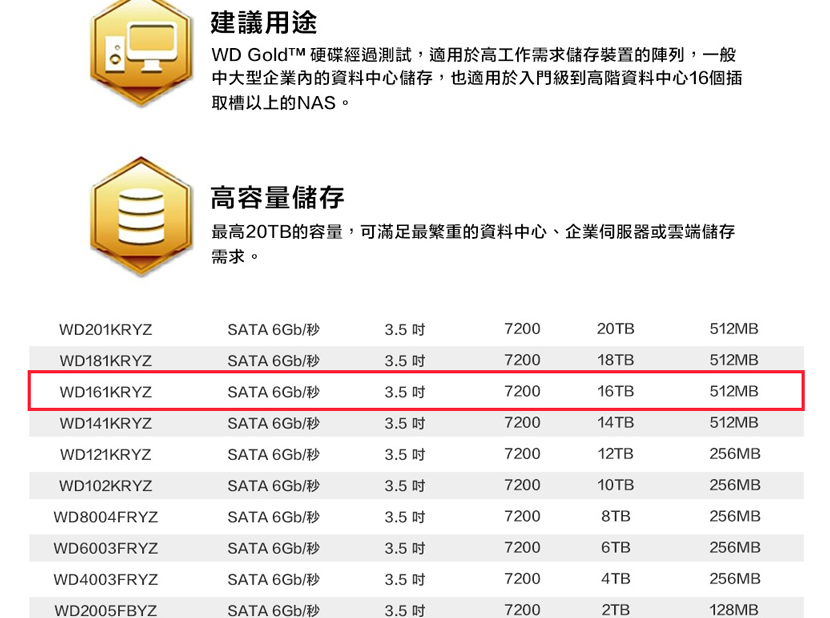The height and width of the screenshot is (618, 830).
Task: Click the 8TB capacity cell
Action: pos(615,516)
